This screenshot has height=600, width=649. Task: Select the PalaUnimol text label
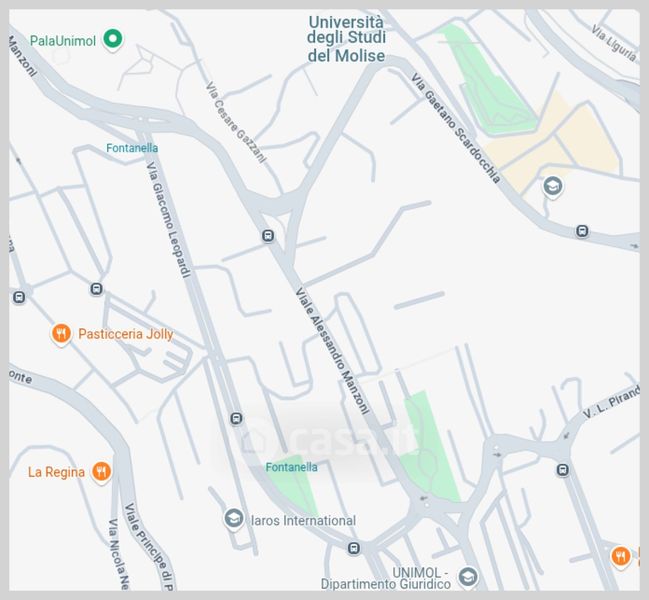click(63, 41)
